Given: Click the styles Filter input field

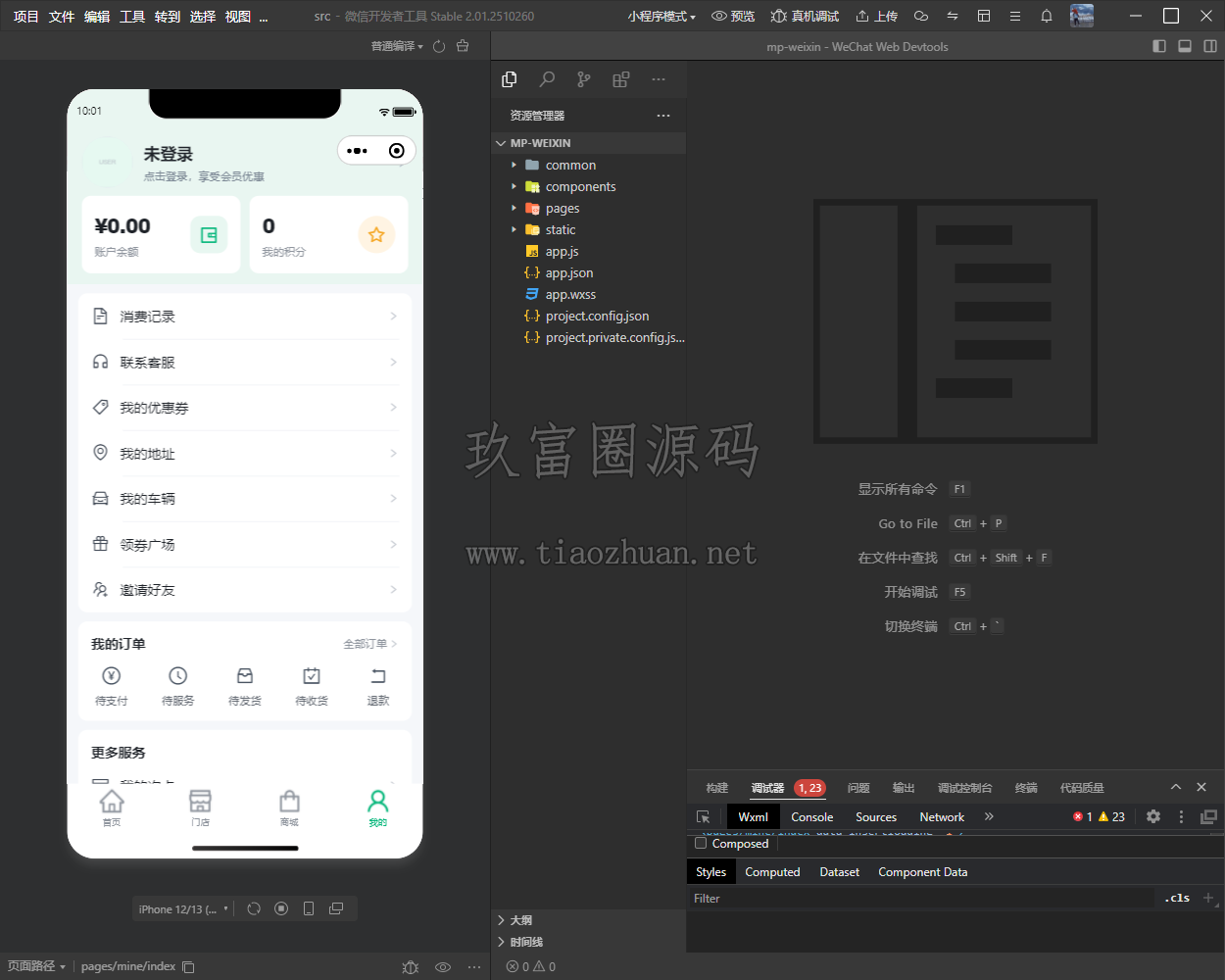Looking at the screenshot, I should click(921, 898).
